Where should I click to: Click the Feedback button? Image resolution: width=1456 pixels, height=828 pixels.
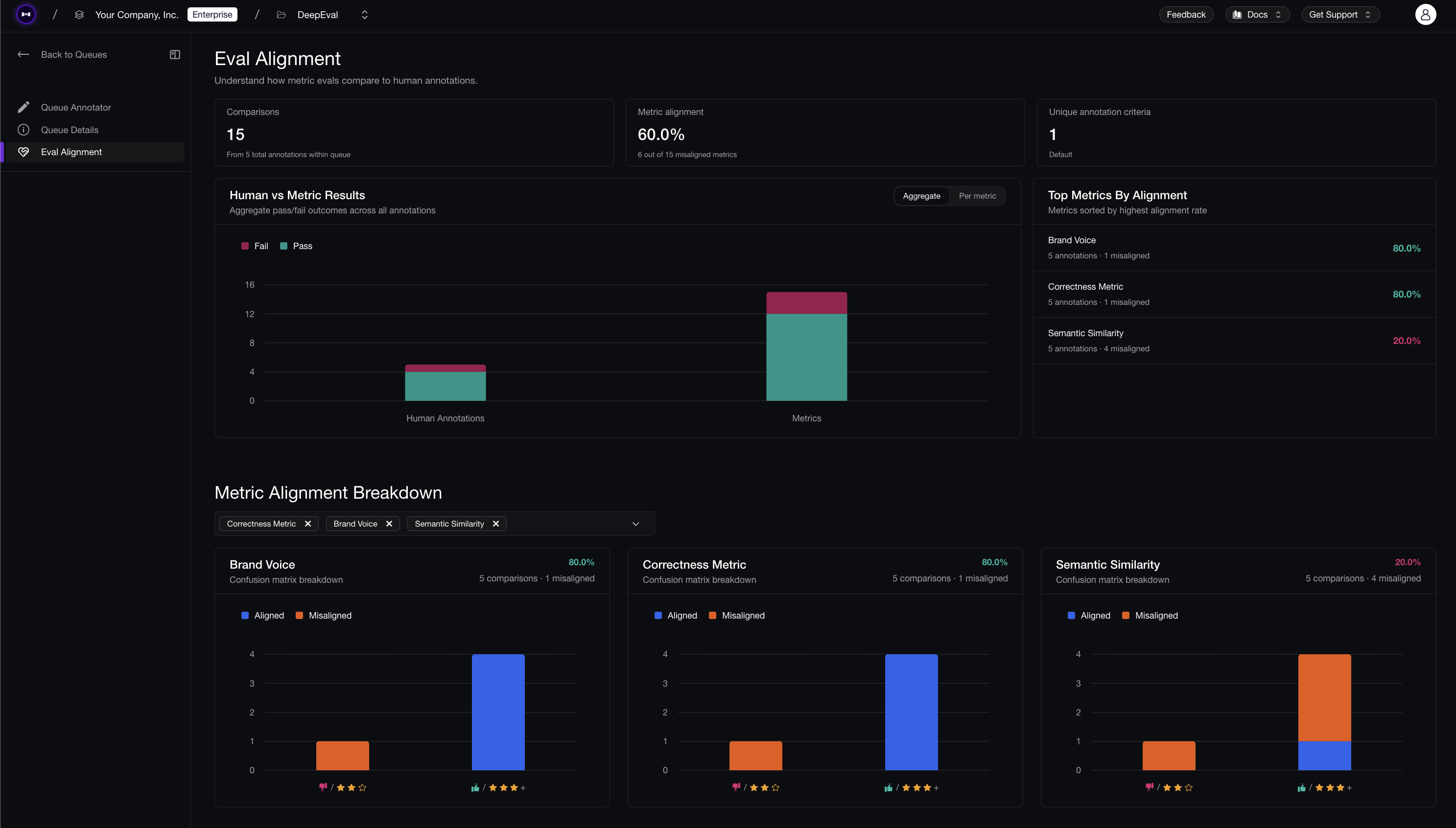point(1186,14)
